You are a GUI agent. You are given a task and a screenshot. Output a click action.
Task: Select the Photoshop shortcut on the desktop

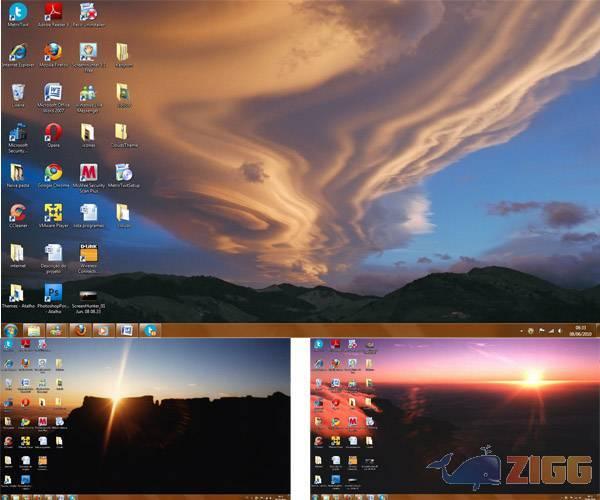pos(53,292)
